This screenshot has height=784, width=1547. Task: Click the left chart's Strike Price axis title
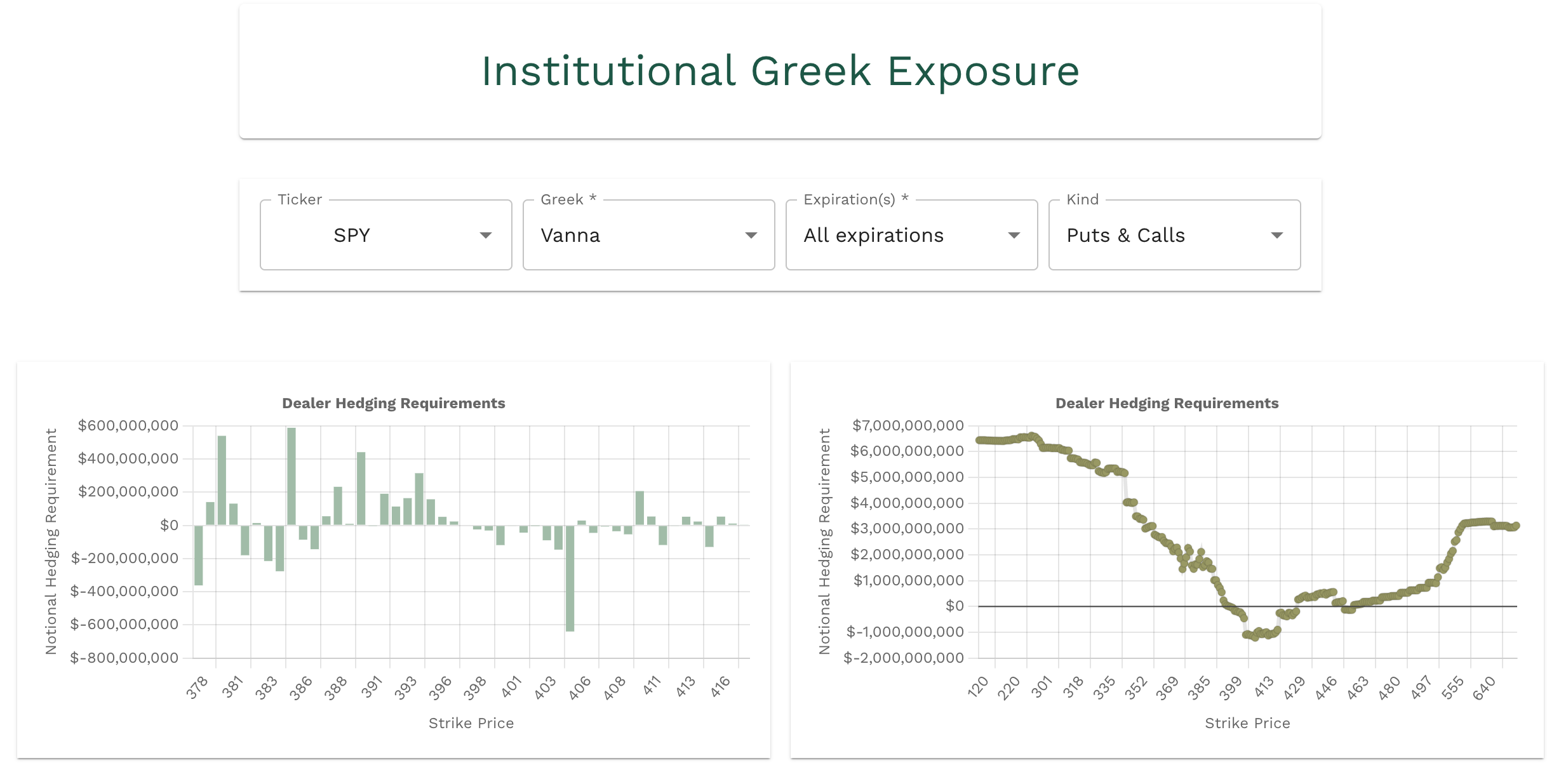coord(471,723)
